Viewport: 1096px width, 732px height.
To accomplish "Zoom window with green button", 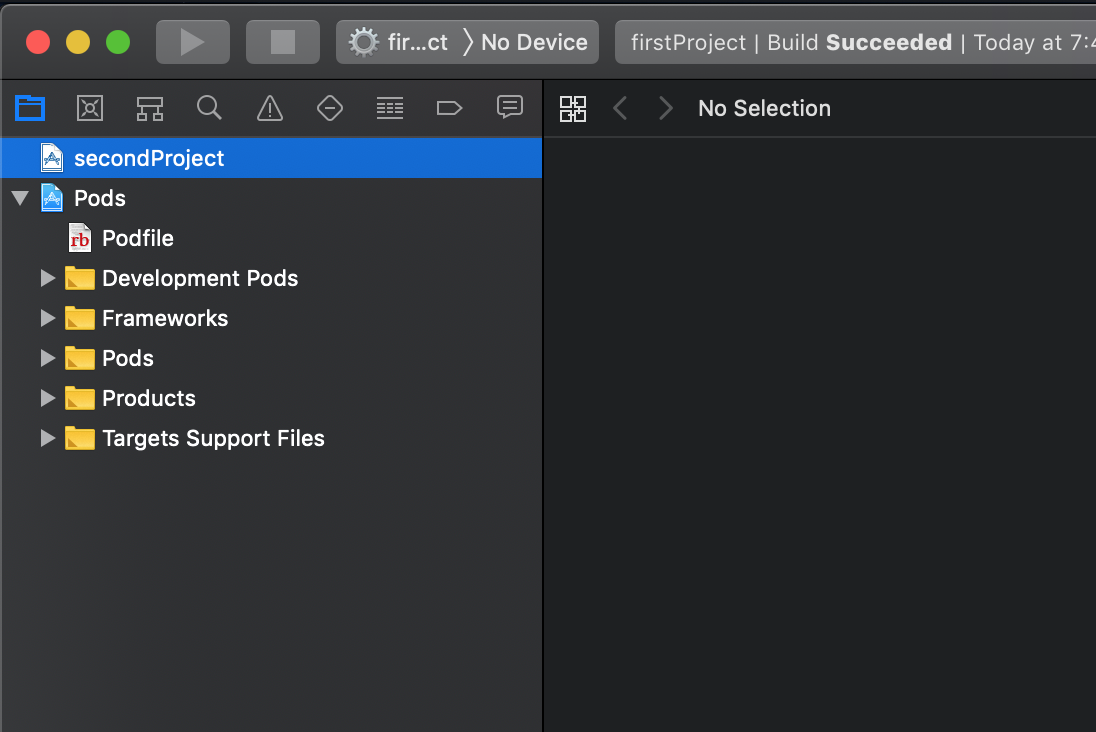I will point(117,42).
